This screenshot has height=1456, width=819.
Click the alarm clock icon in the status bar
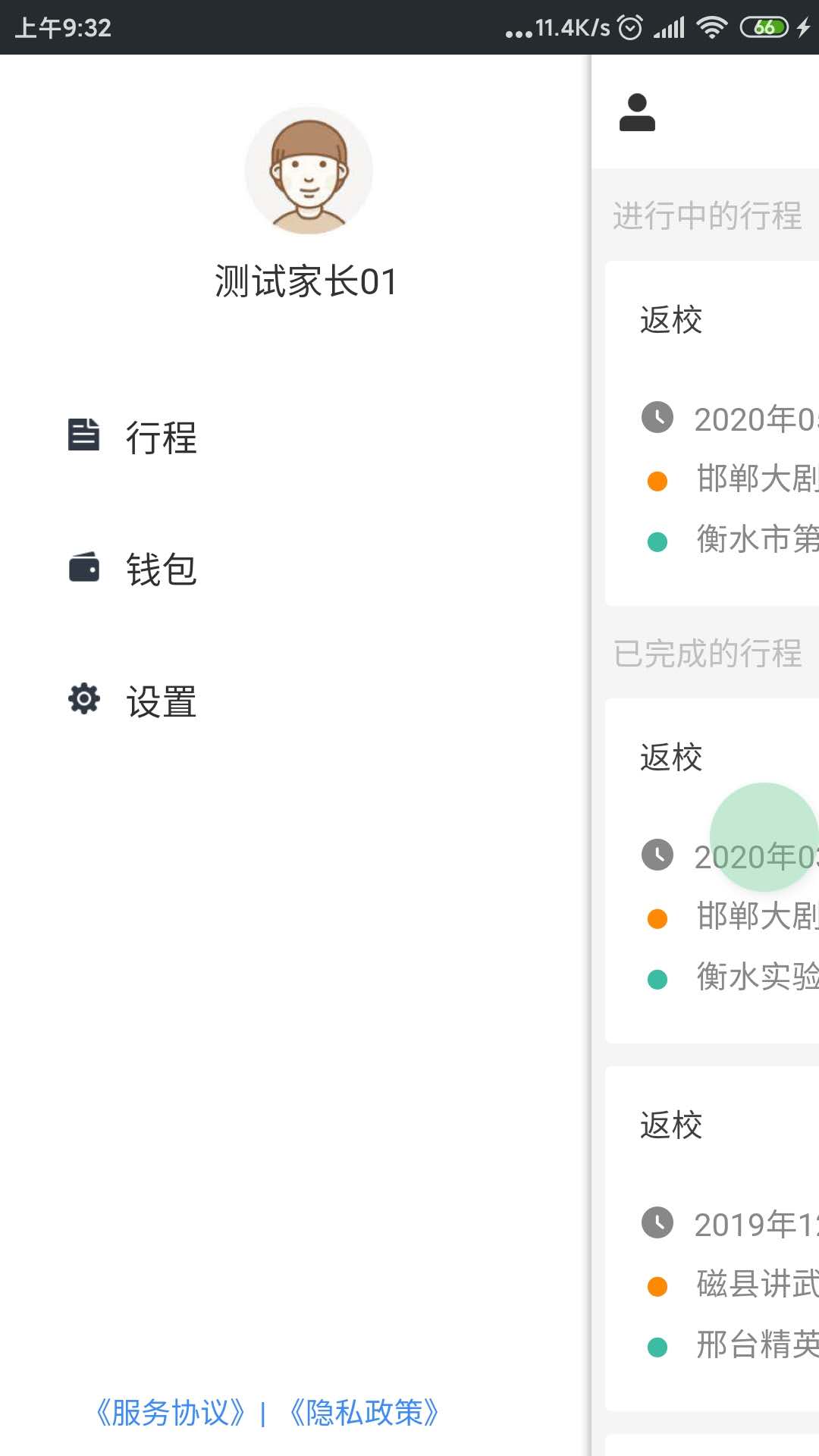629,27
